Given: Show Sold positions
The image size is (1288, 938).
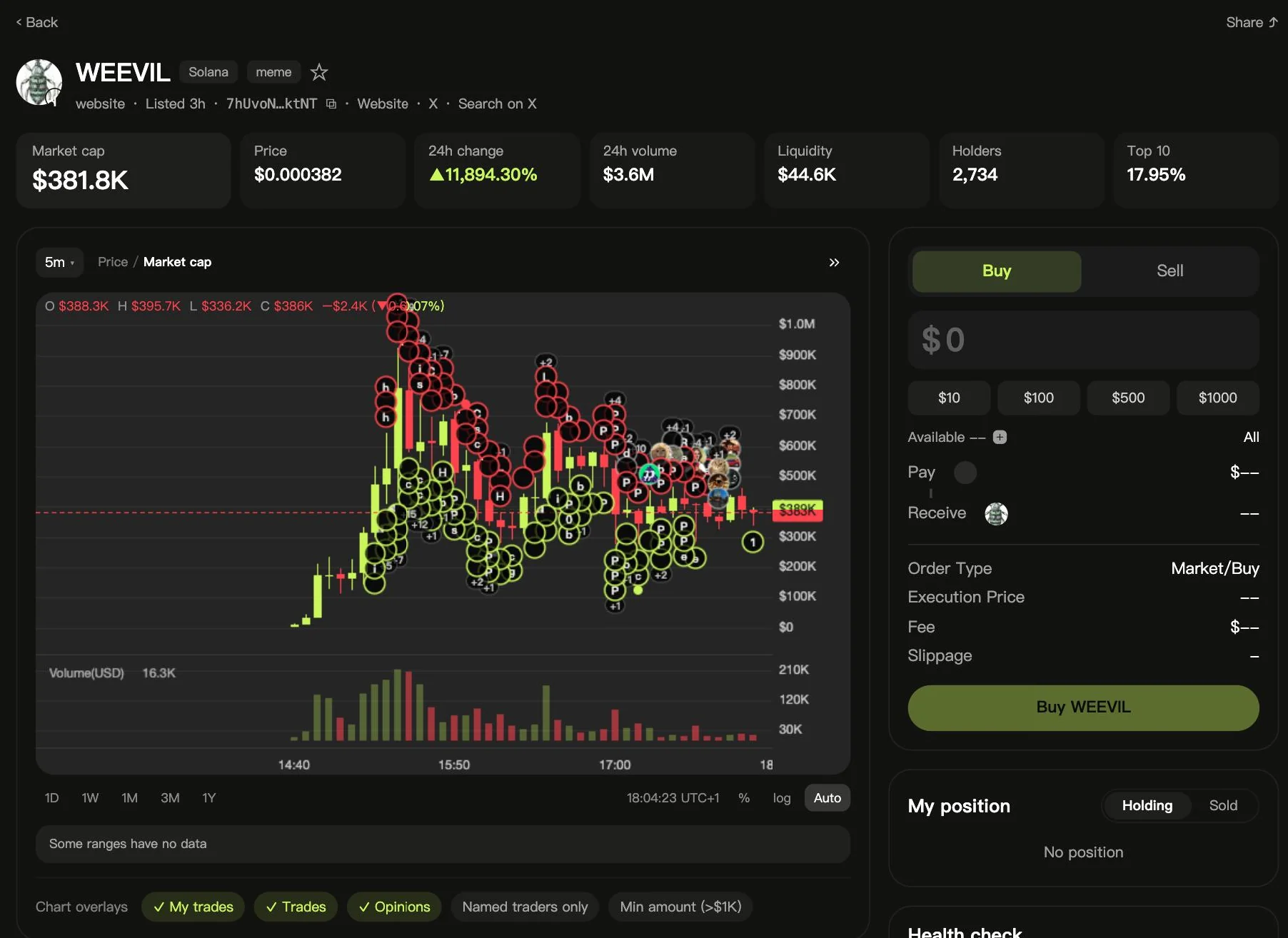Looking at the screenshot, I should click(1223, 806).
